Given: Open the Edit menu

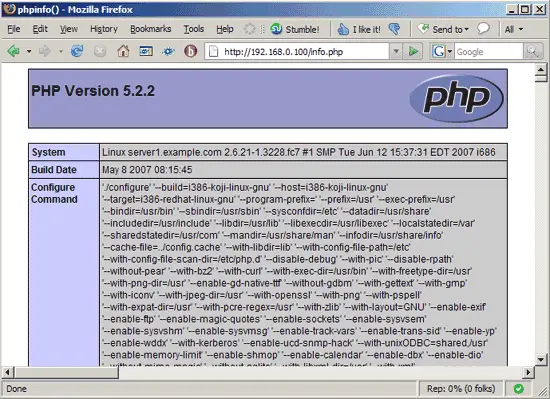Looking at the screenshot, I should click(x=40, y=29).
